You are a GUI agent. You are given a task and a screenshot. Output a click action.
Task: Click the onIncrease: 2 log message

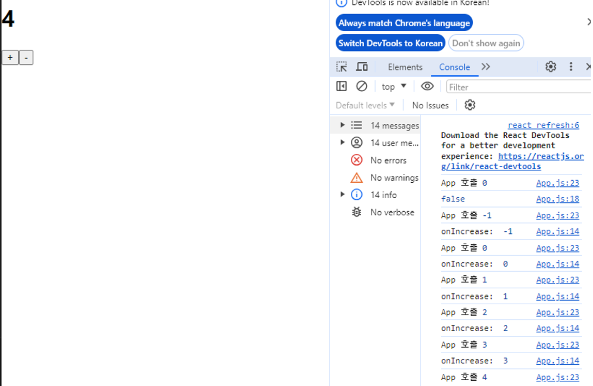click(474, 329)
